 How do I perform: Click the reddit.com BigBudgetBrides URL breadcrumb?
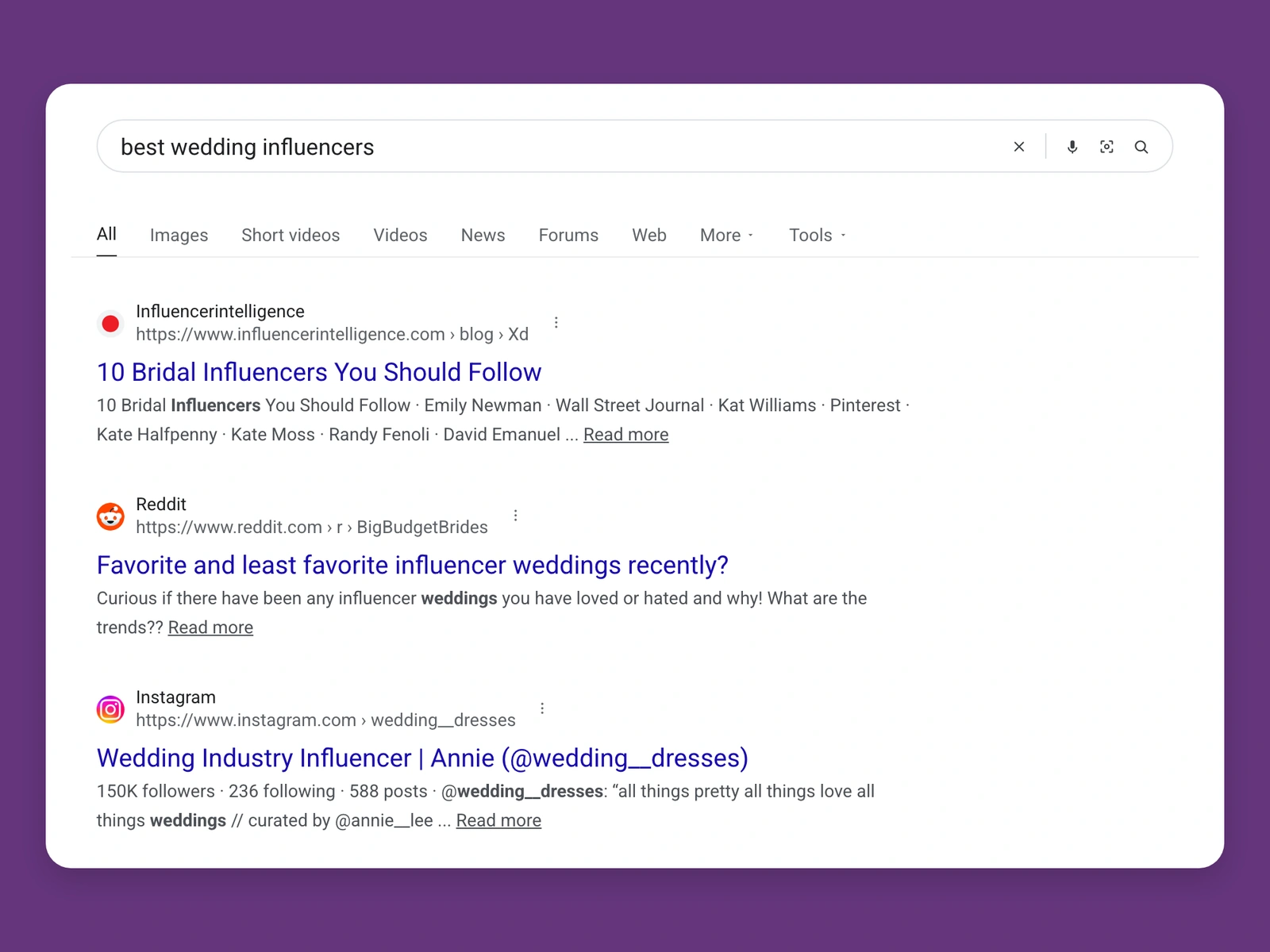tap(312, 527)
